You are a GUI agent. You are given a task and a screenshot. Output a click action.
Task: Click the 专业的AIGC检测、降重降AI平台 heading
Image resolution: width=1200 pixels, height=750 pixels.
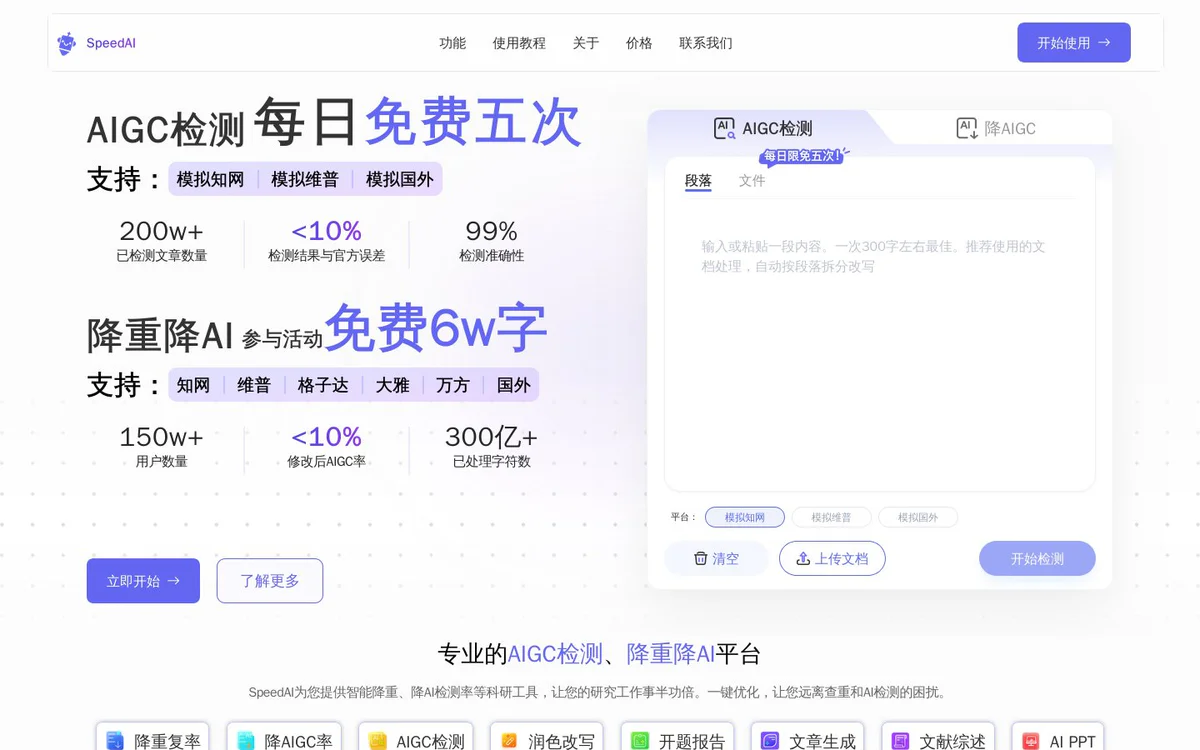click(x=600, y=654)
